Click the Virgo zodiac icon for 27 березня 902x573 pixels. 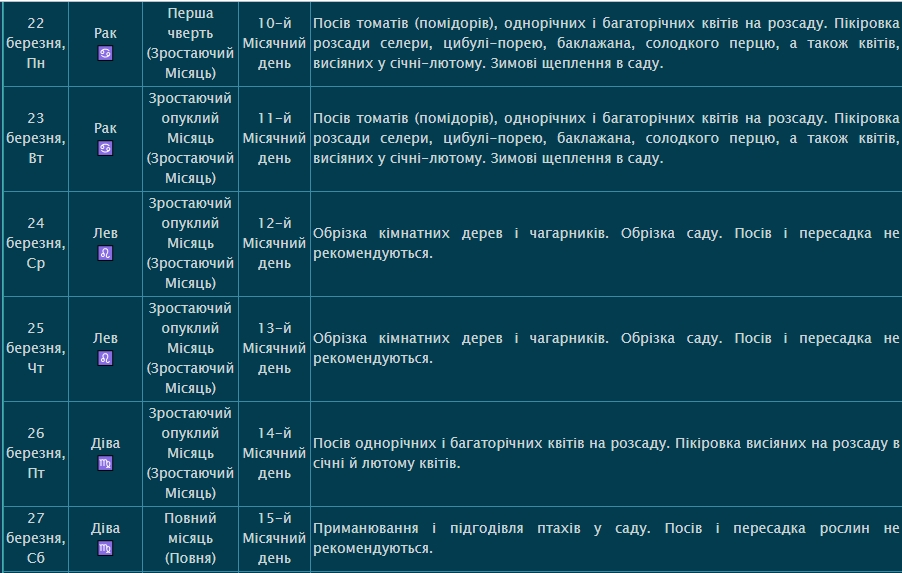tap(105, 549)
